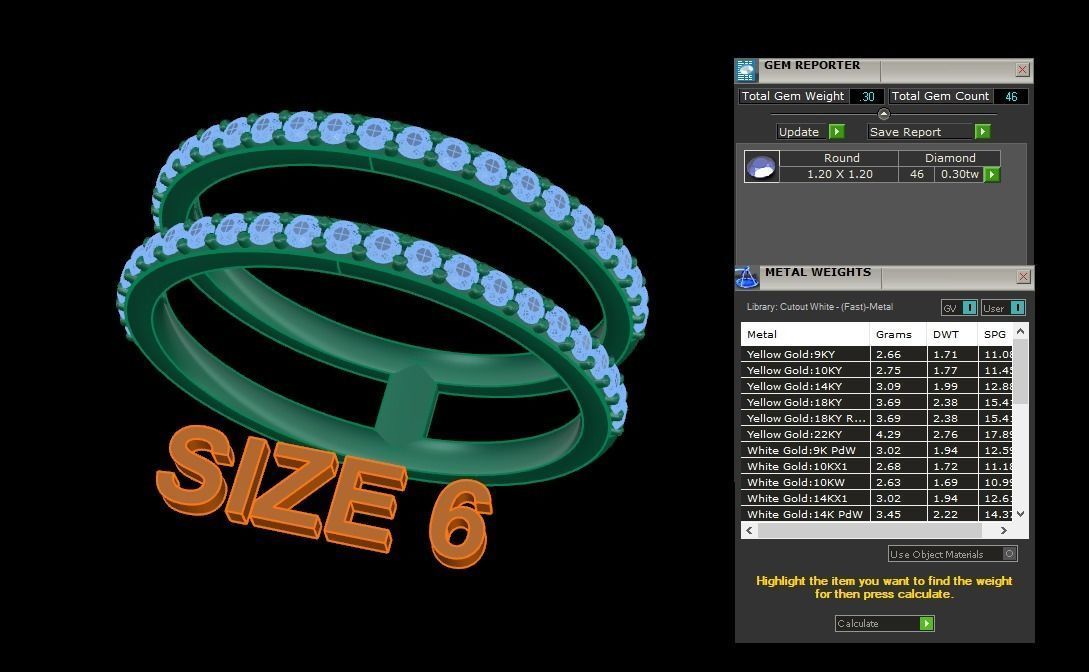Sort by the Metal column header
The image size is (1089, 672).
pyautogui.click(x=805, y=334)
